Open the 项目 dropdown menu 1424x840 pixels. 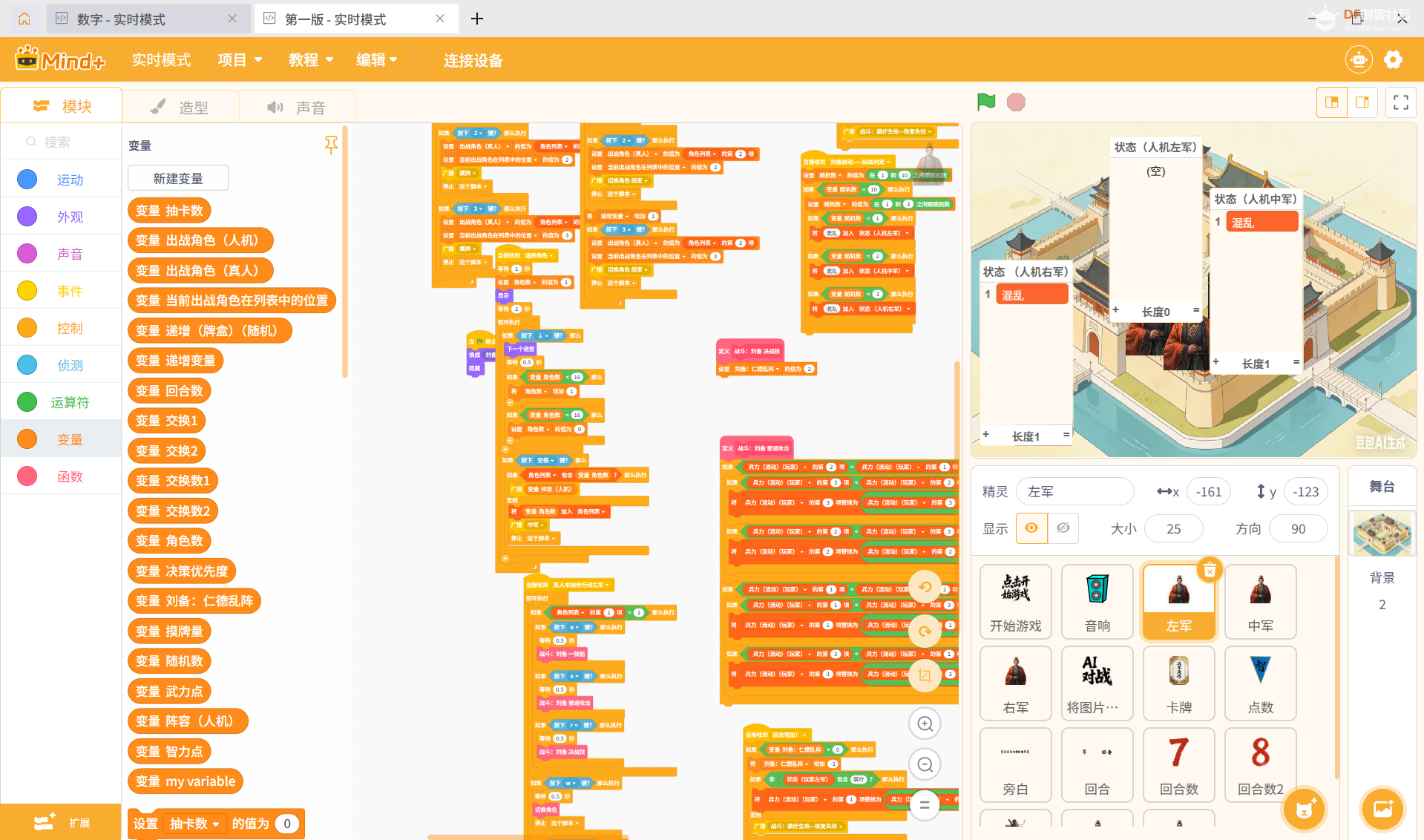pyautogui.click(x=240, y=60)
